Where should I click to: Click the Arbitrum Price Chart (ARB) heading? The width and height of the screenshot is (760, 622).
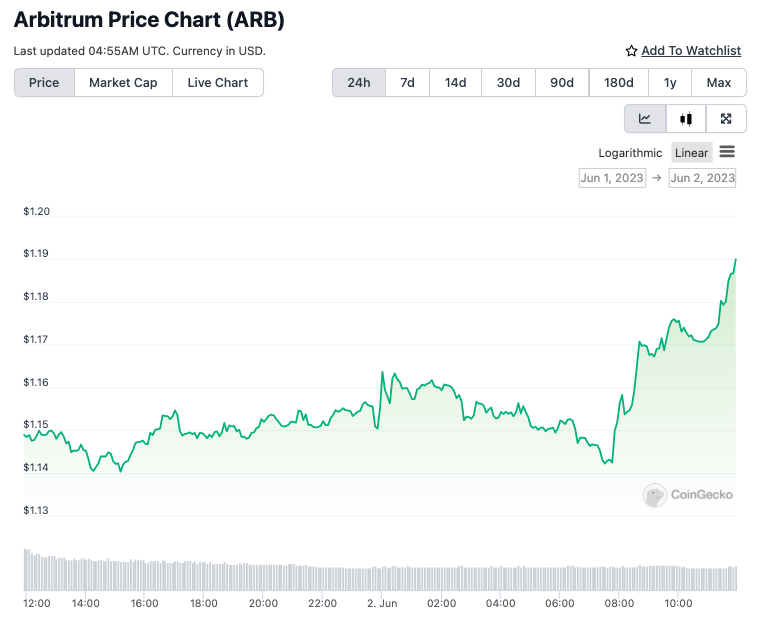click(149, 20)
